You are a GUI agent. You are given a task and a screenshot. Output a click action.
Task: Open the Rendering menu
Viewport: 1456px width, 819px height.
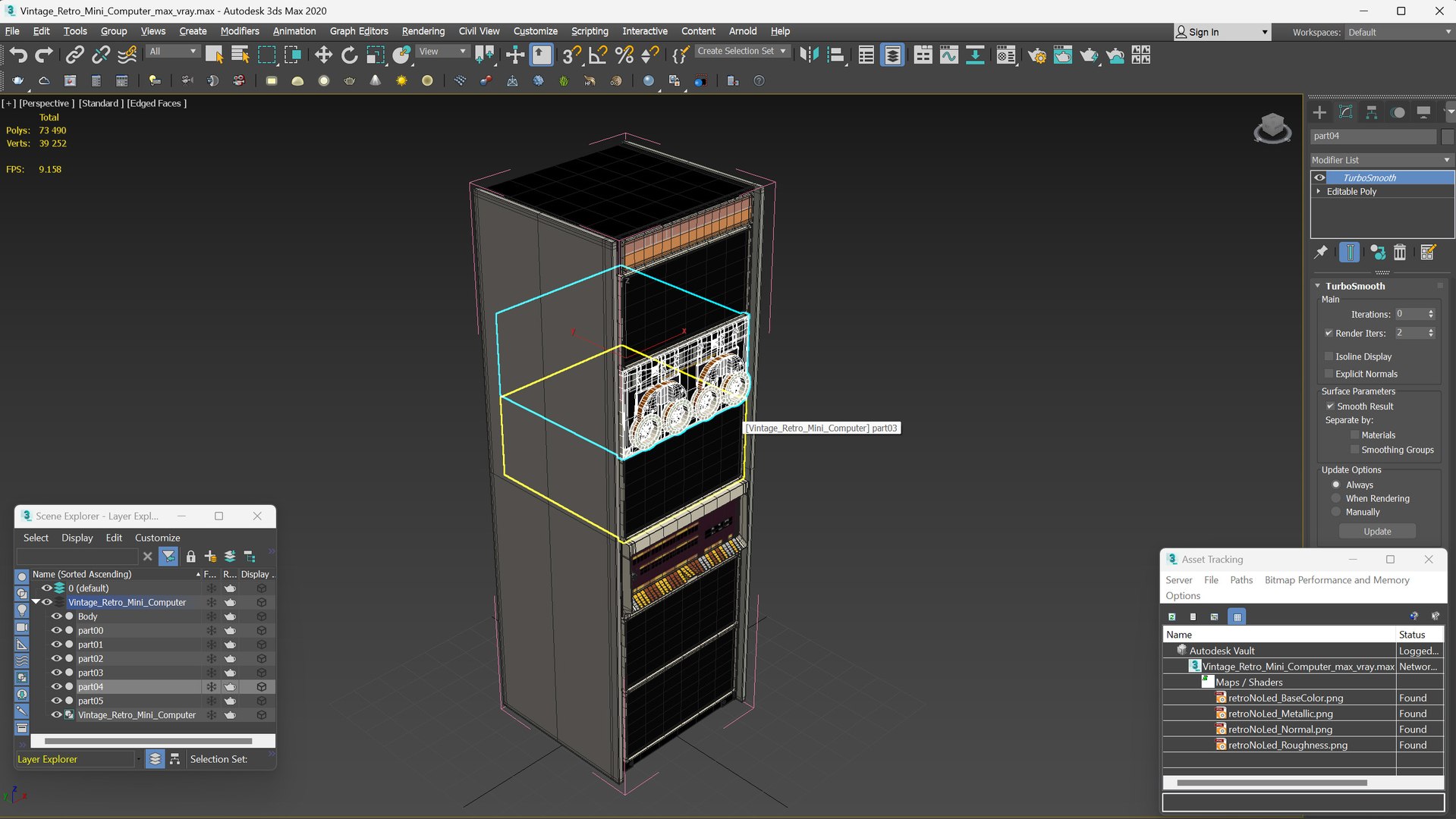(x=423, y=31)
